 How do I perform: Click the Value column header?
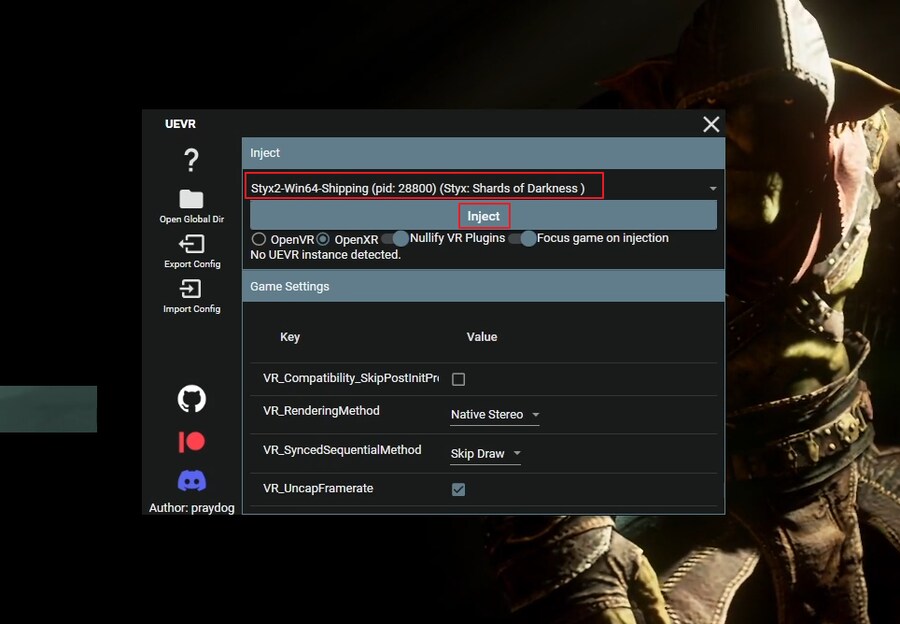tap(482, 337)
